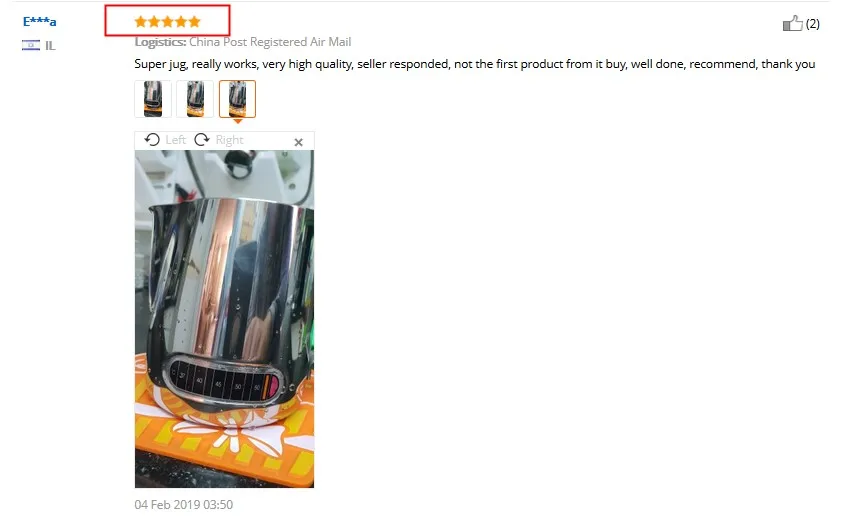This screenshot has height=522, width=846.
Task: Close the enlarged photo with the X
Action: (298, 142)
